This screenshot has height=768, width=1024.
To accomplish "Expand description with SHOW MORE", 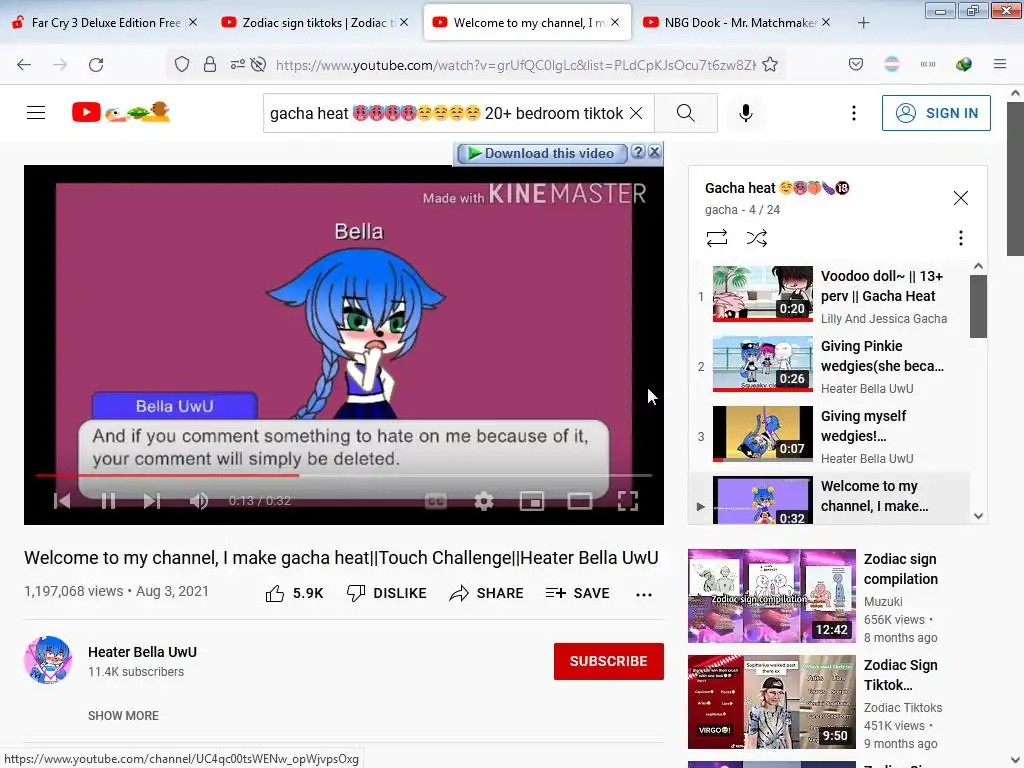I will (x=123, y=716).
